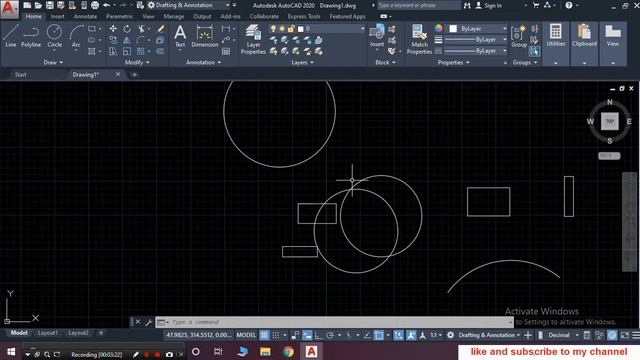Click Match Properties tool
Viewport: 640px width, 360px height.
(419, 39)
